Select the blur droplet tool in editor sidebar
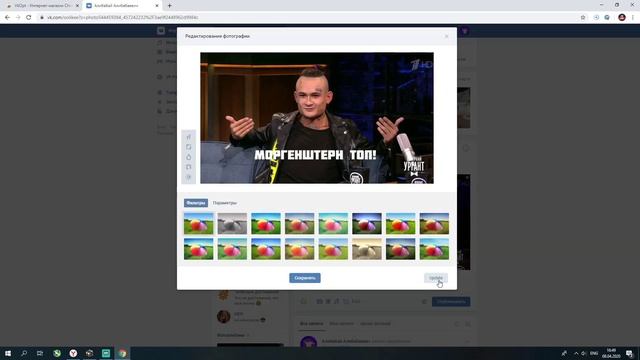Image resolution: width=640 pixels, height=360 pixels. pyautogui.click(x=189, y=157)
